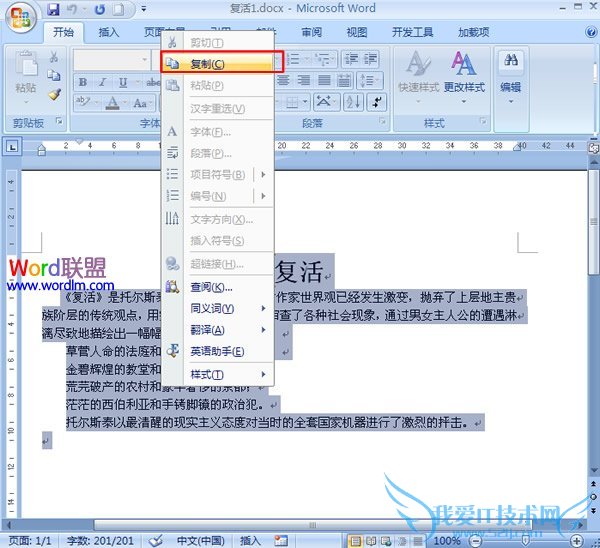Click the spelling check icon in status bar

(x=156, y=540)
